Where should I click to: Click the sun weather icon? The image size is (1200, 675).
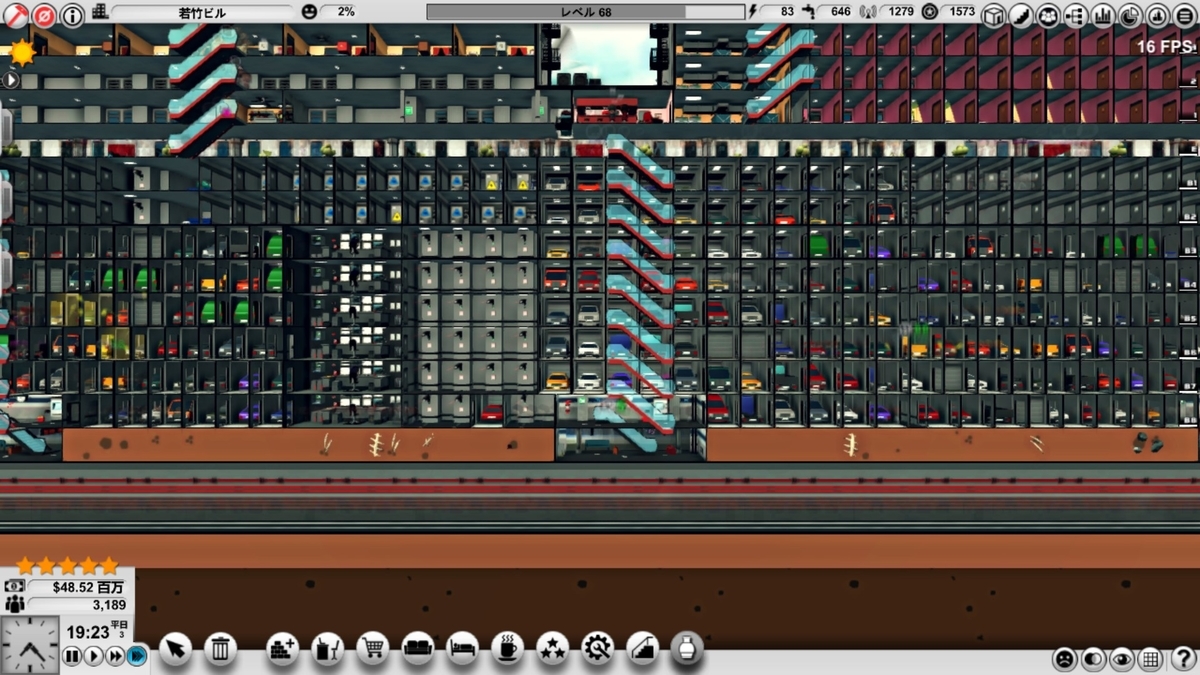point(22,52)
